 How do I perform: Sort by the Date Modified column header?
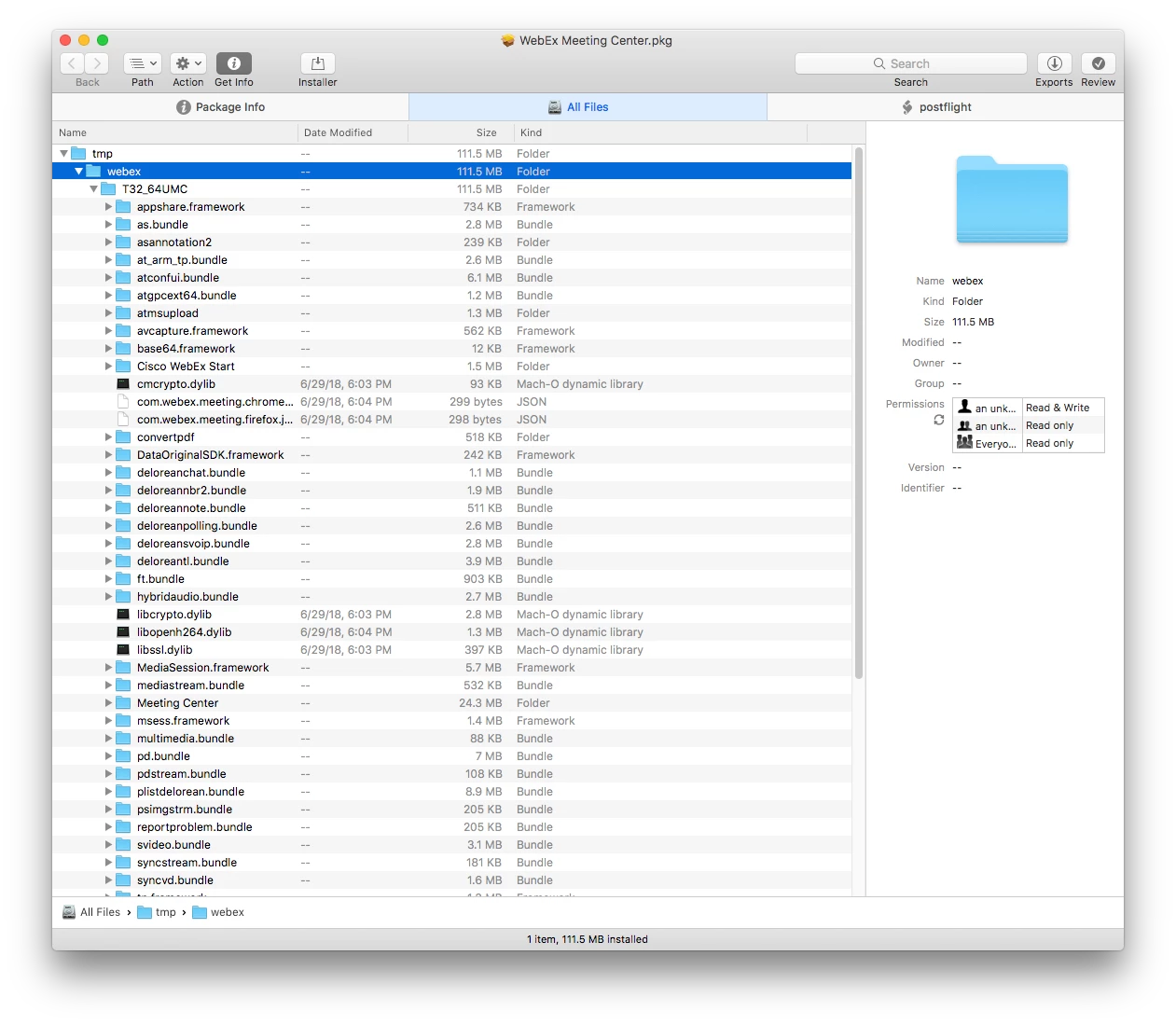coord(353,132)
